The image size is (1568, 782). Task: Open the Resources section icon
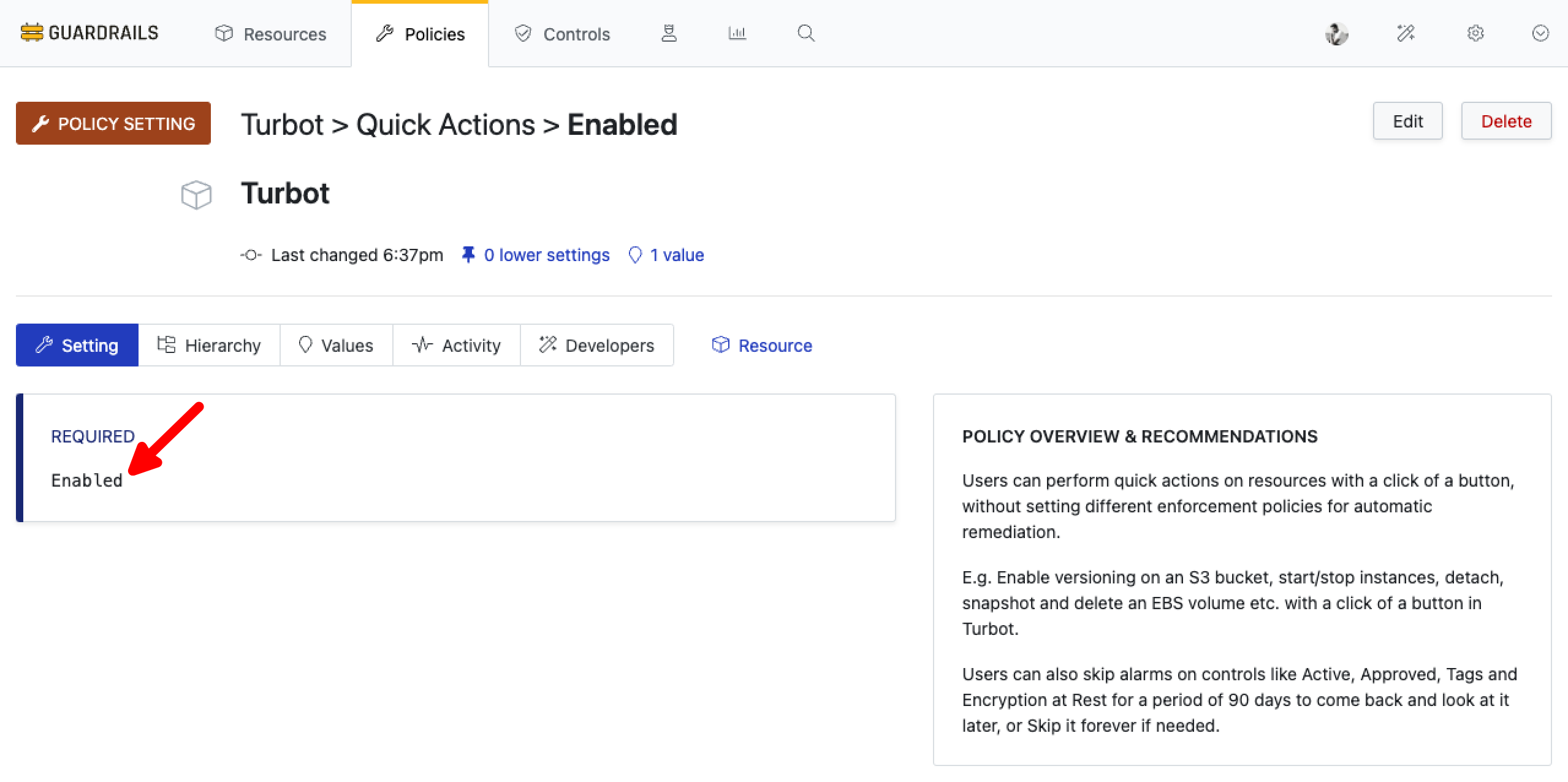pyautogui.click(x=225, y=34)
